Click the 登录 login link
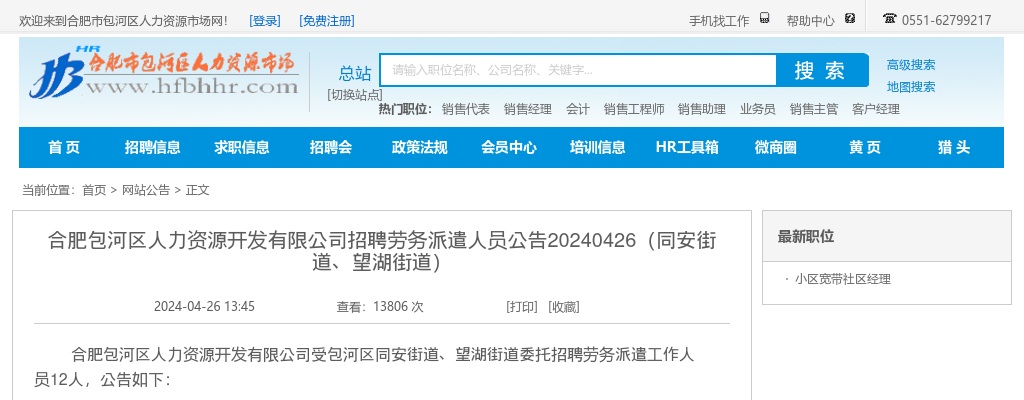Viewport: 1024px width, 400px height. click(x=265, y=21)
